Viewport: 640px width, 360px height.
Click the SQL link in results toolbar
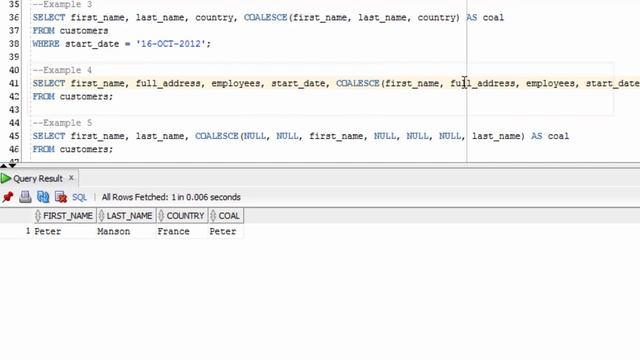pos(79,197)
